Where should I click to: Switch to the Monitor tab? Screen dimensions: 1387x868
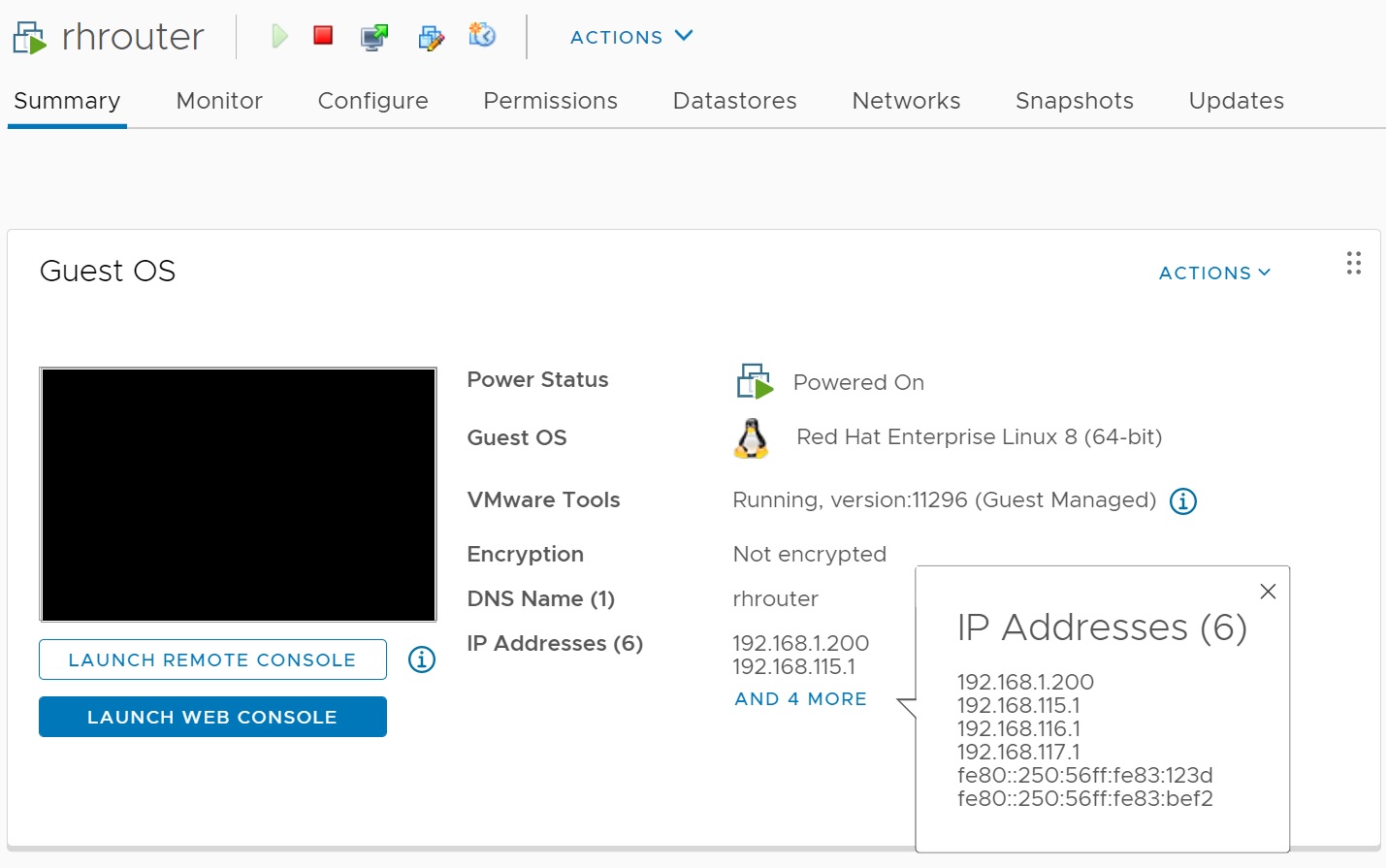tap(219, 101)
